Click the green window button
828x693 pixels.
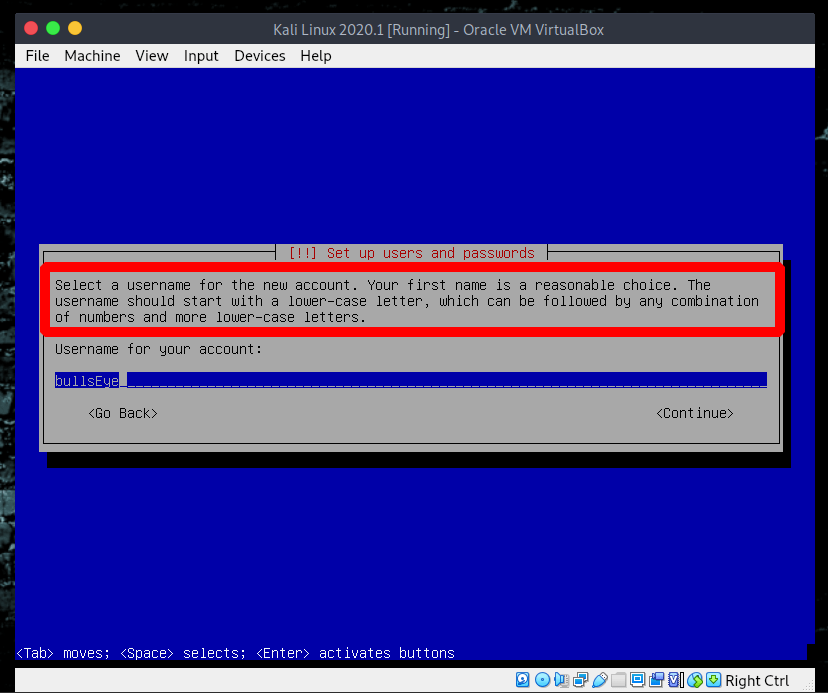click(x=53, y=28)
